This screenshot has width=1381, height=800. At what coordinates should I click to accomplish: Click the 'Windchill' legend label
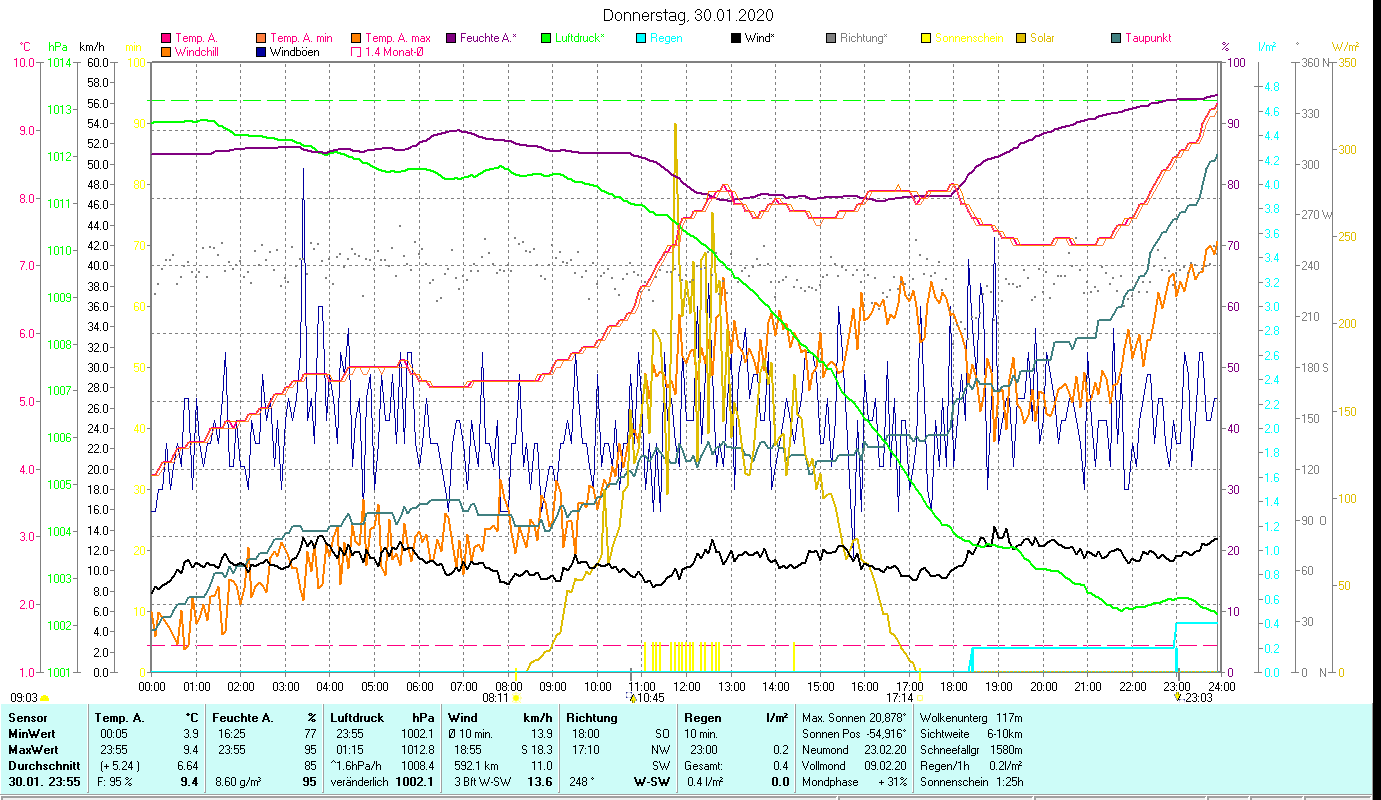point(197,52)
